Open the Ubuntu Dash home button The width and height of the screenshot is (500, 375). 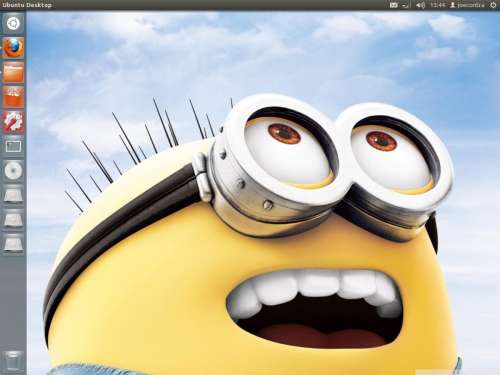coord(13,24)
